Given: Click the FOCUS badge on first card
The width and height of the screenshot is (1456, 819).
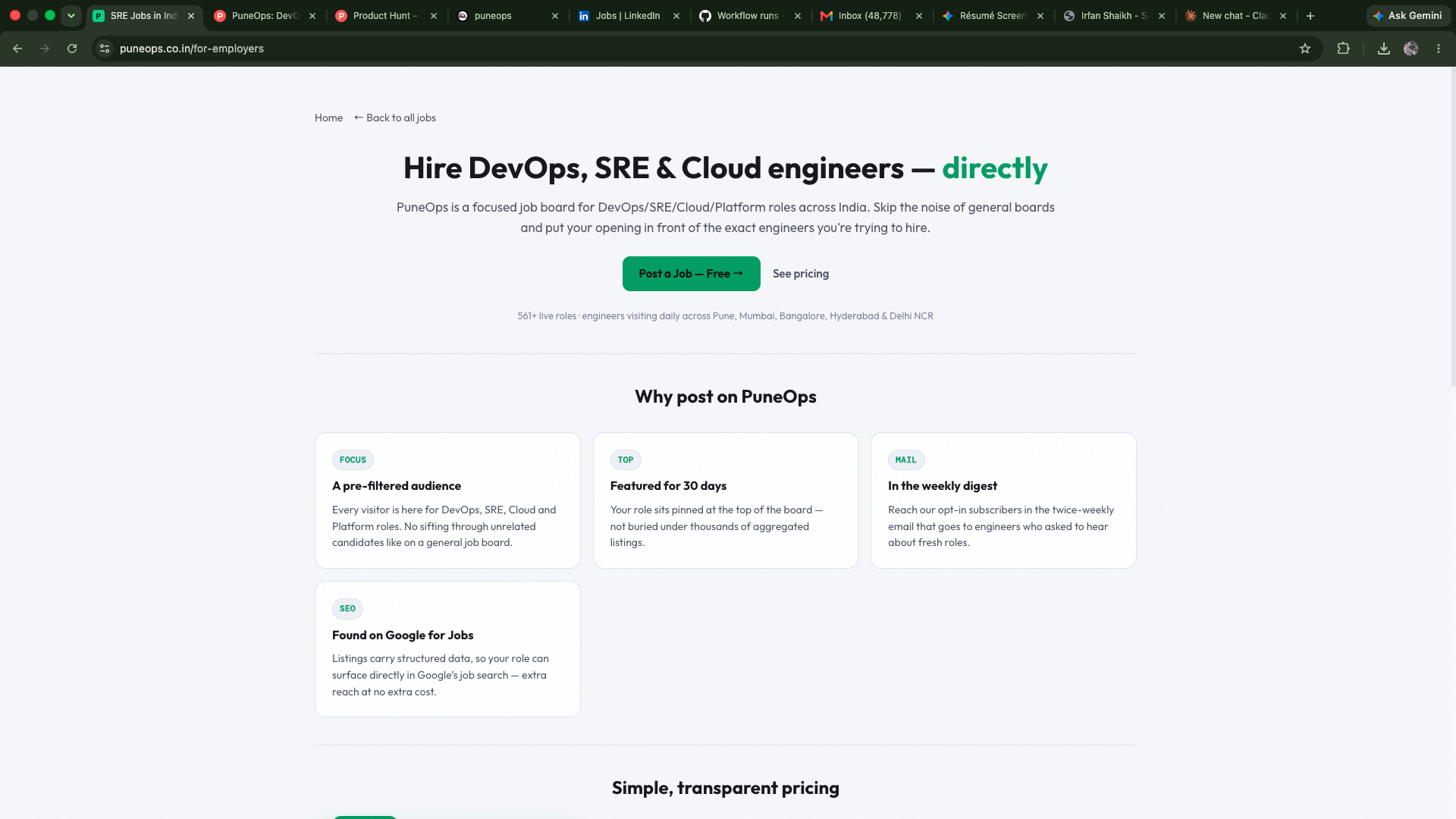Looking at the screenshot, I should (353, 460).
